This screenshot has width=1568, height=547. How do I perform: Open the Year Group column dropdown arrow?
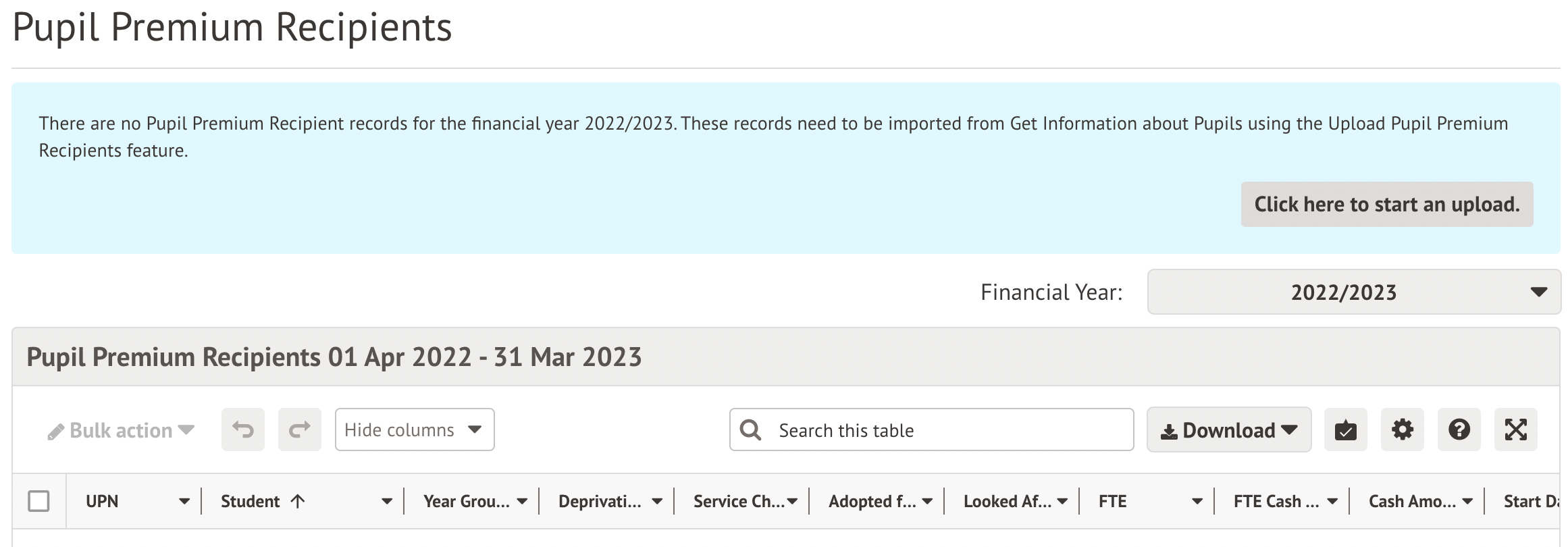coord(522,502)
